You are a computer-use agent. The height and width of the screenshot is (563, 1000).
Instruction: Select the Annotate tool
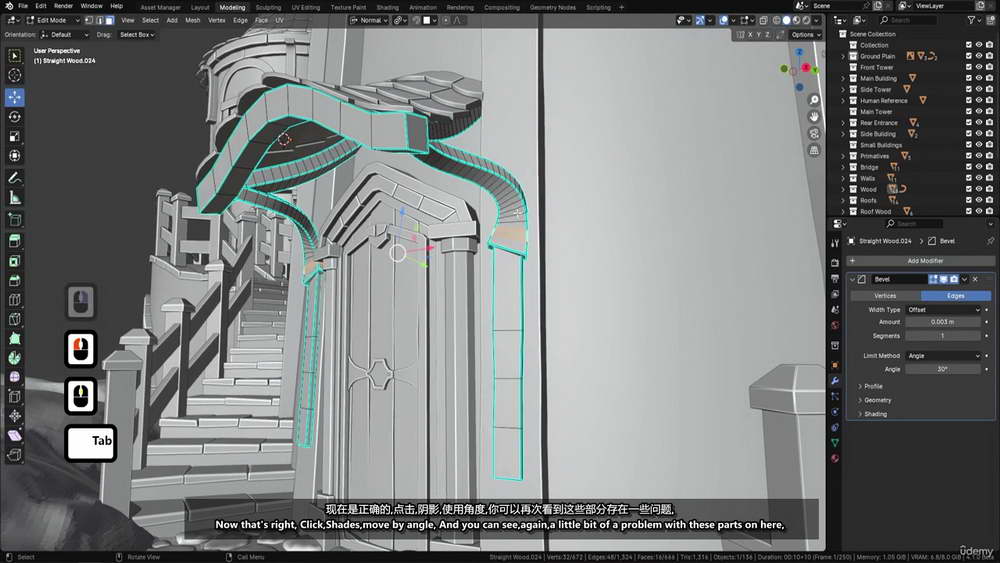tap(14, 178)
